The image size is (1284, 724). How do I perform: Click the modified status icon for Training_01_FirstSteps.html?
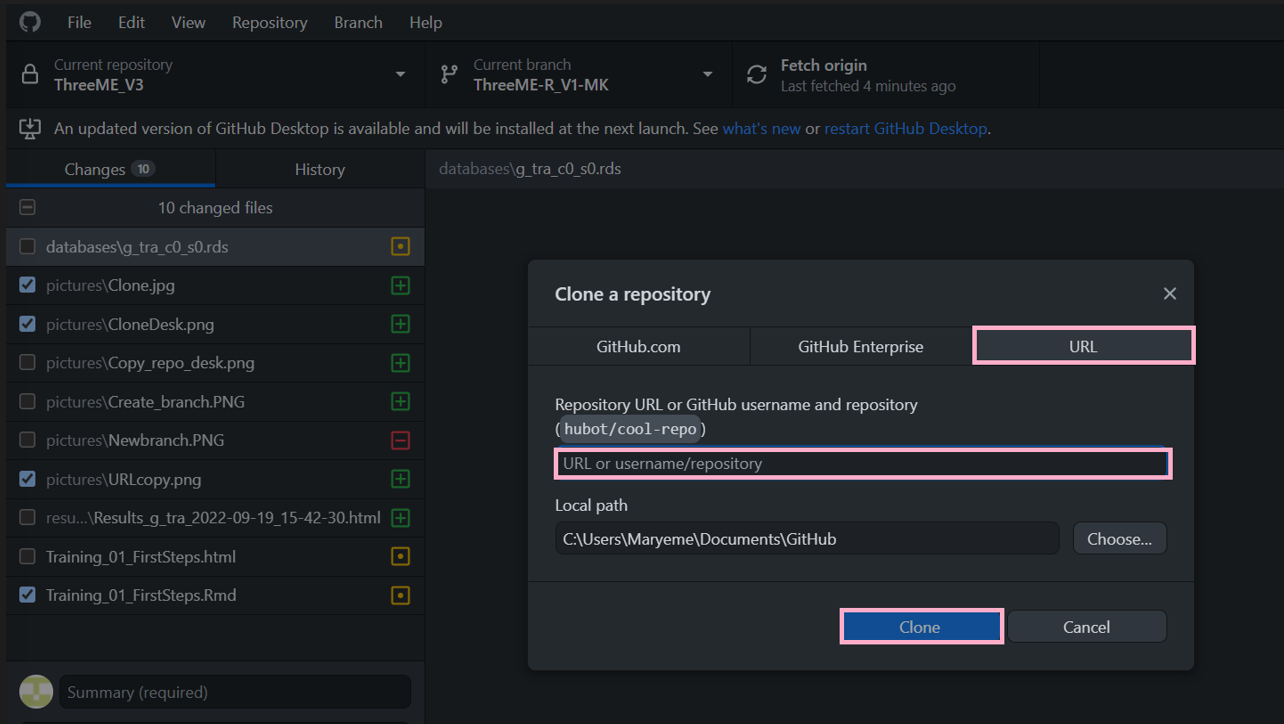click(x=400, y=557)
